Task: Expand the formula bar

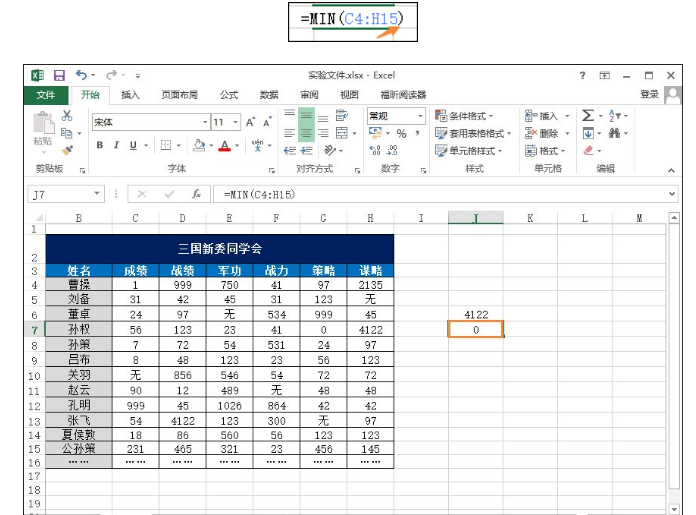Action: click(x=672, y=194)
